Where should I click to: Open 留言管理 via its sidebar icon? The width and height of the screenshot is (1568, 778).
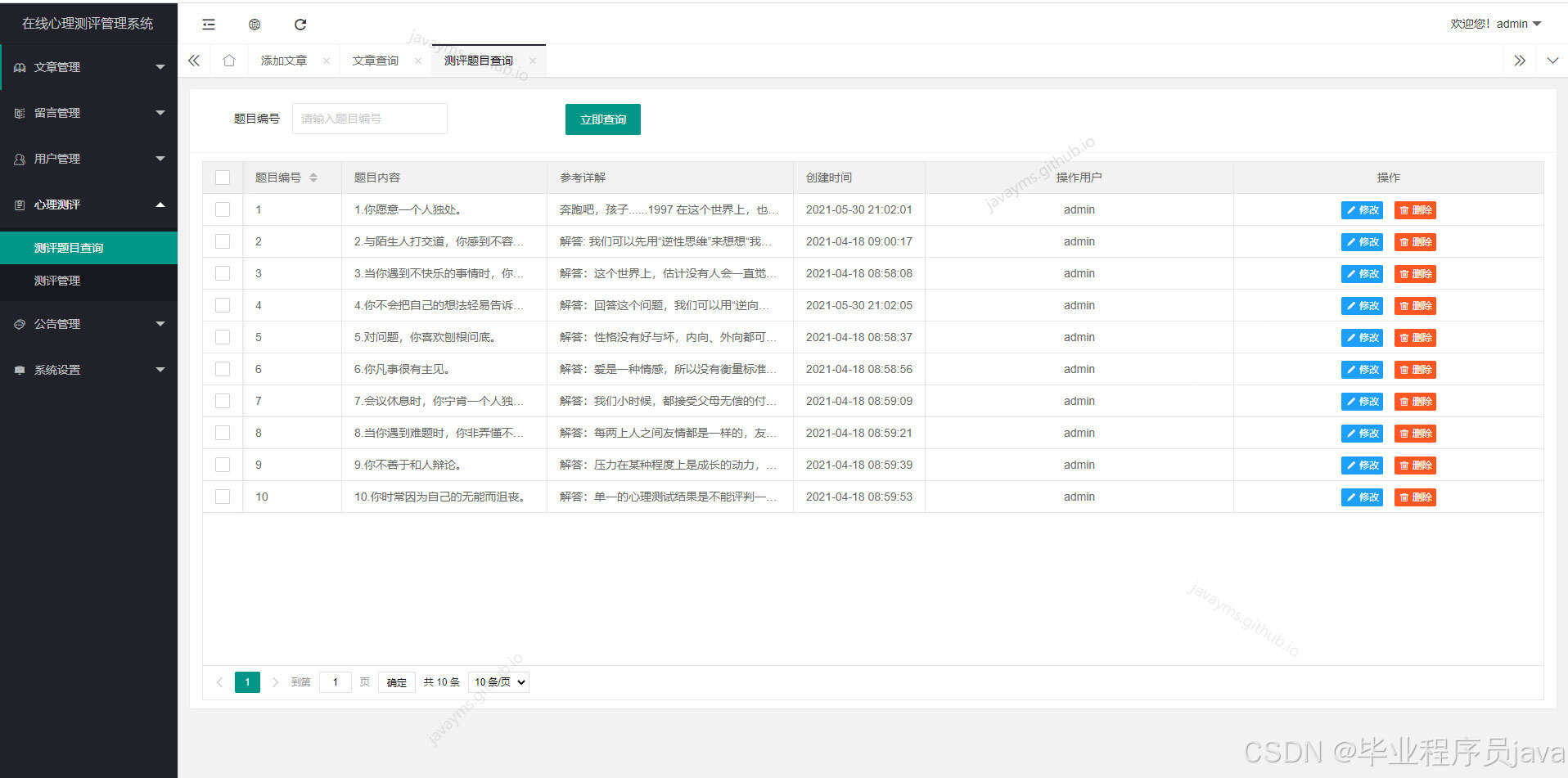(x=19, y=113)
